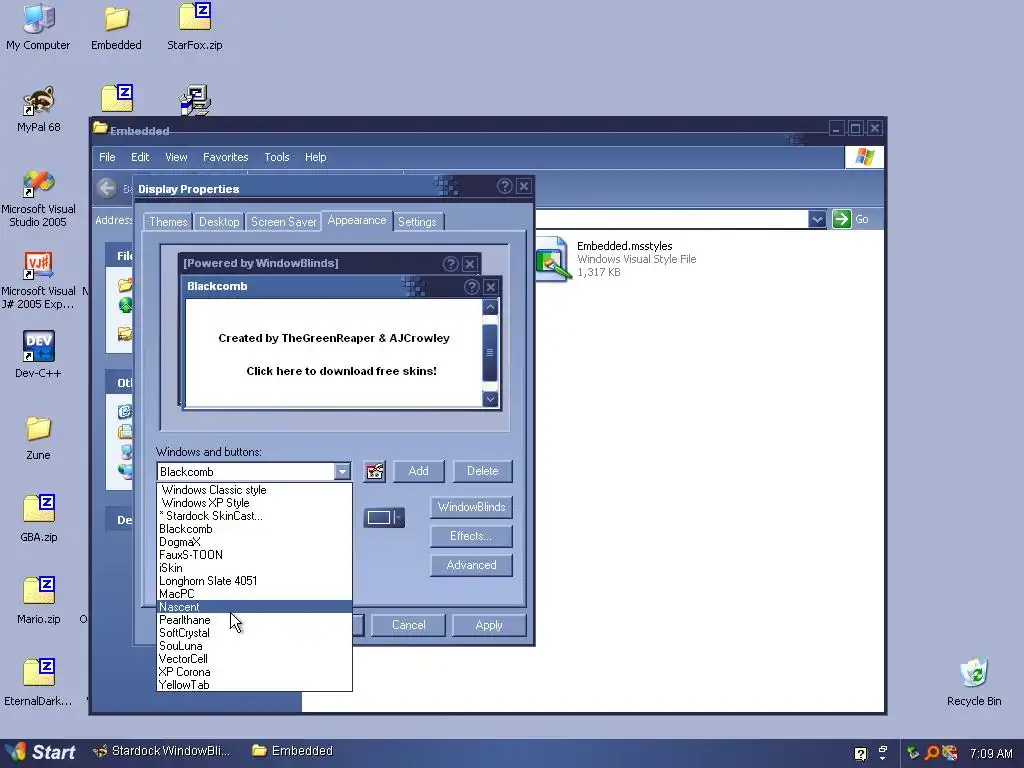This screenshot has height=768, width=1024.
Task: Click the help tray icon in taskbar
Action: coord(861,754)
